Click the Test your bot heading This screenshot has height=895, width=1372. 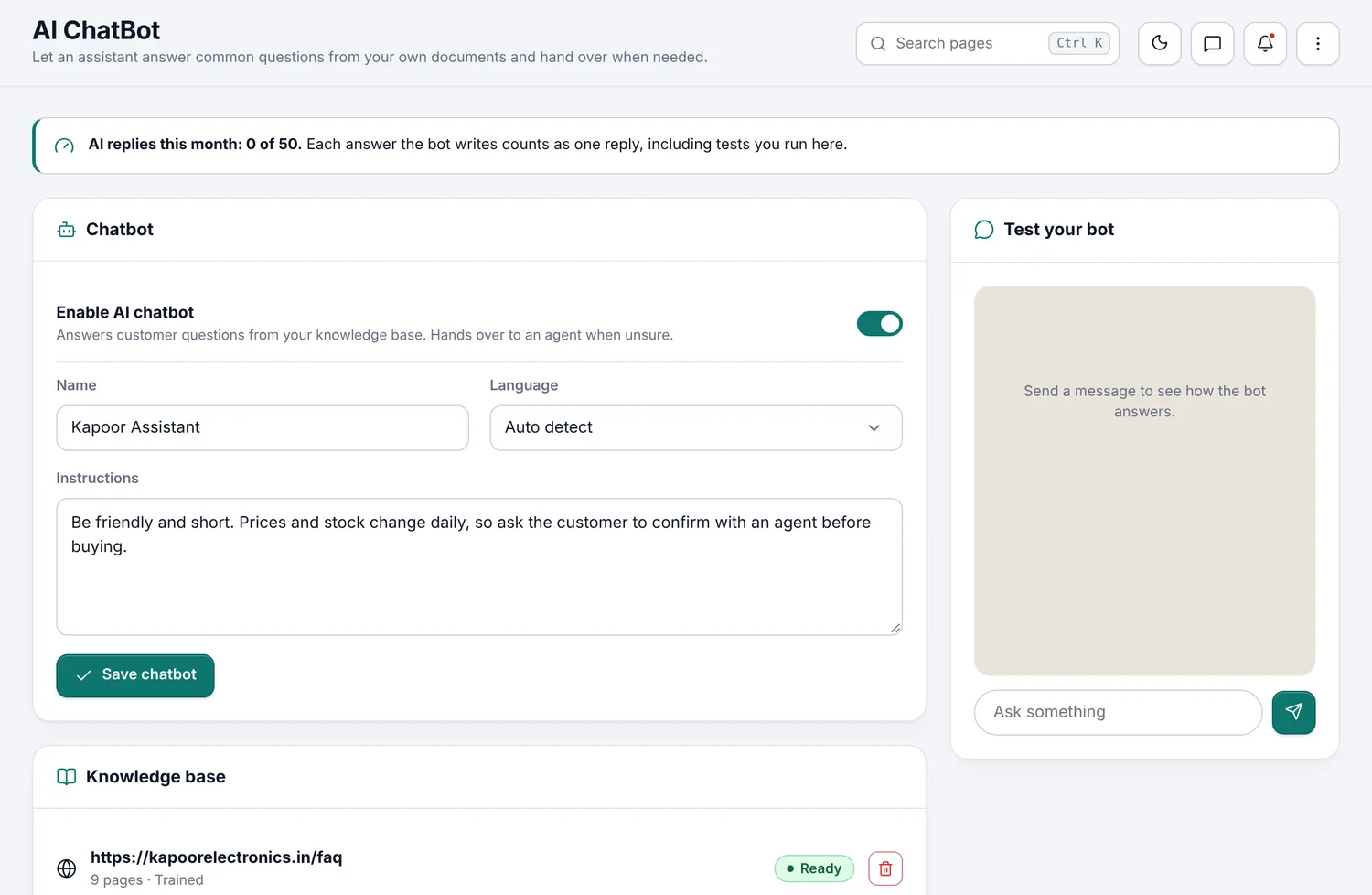click(x=1059, y=230)
